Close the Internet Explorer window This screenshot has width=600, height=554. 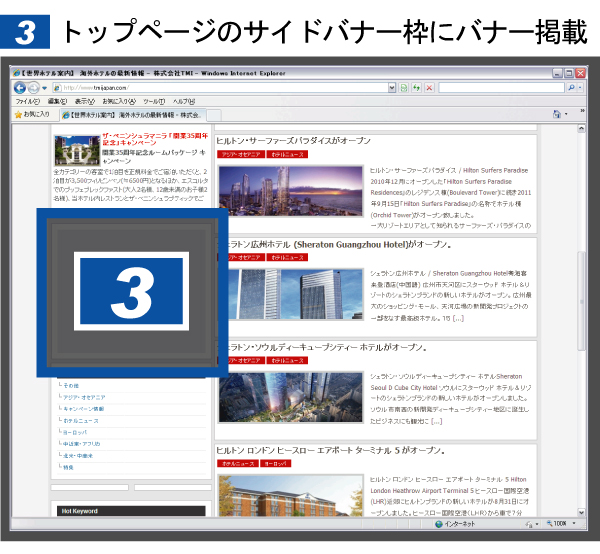click(x=580, y=73)
